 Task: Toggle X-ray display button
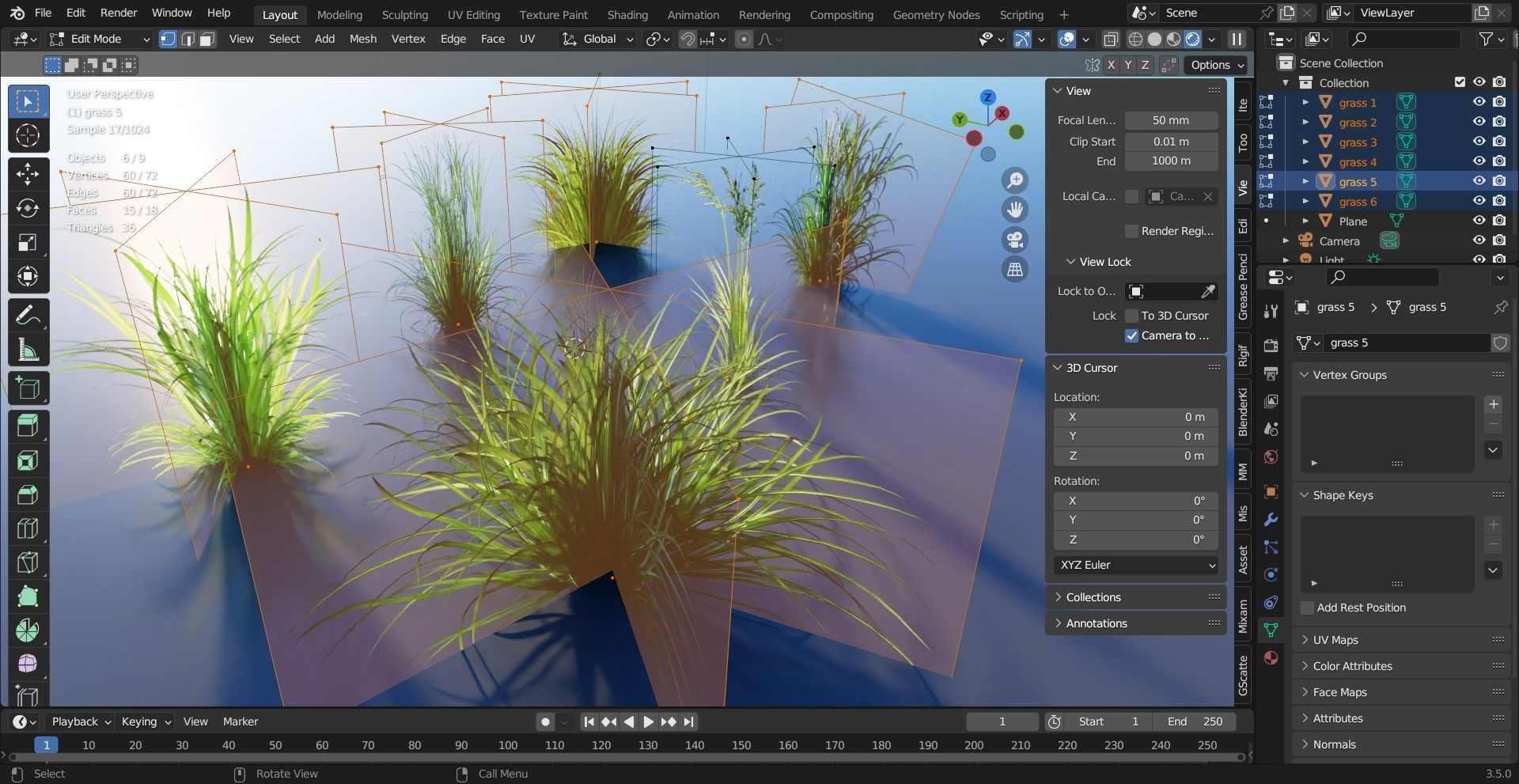(1111, 39)
